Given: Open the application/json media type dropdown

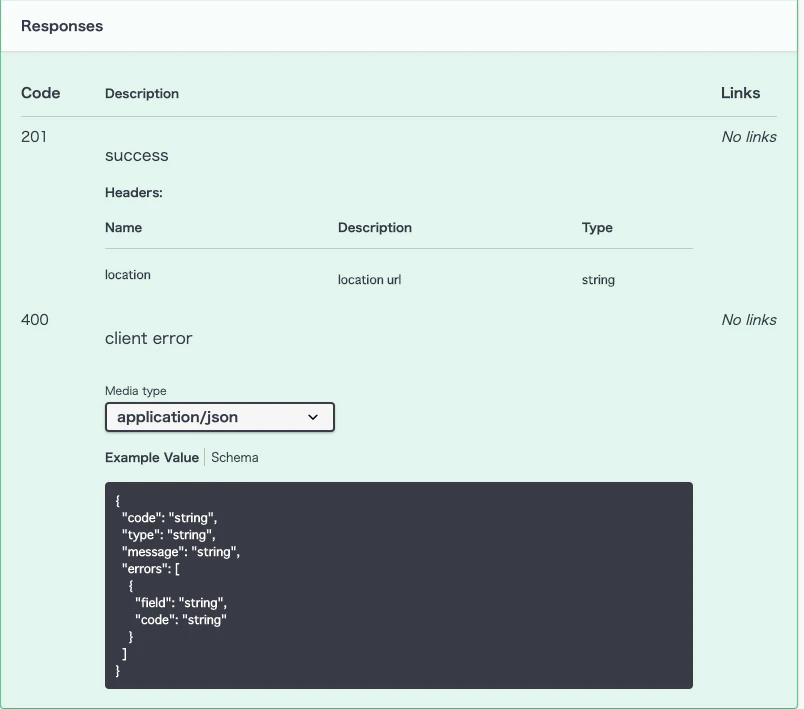Looking at the screenshot, I should tap(219, 417).
